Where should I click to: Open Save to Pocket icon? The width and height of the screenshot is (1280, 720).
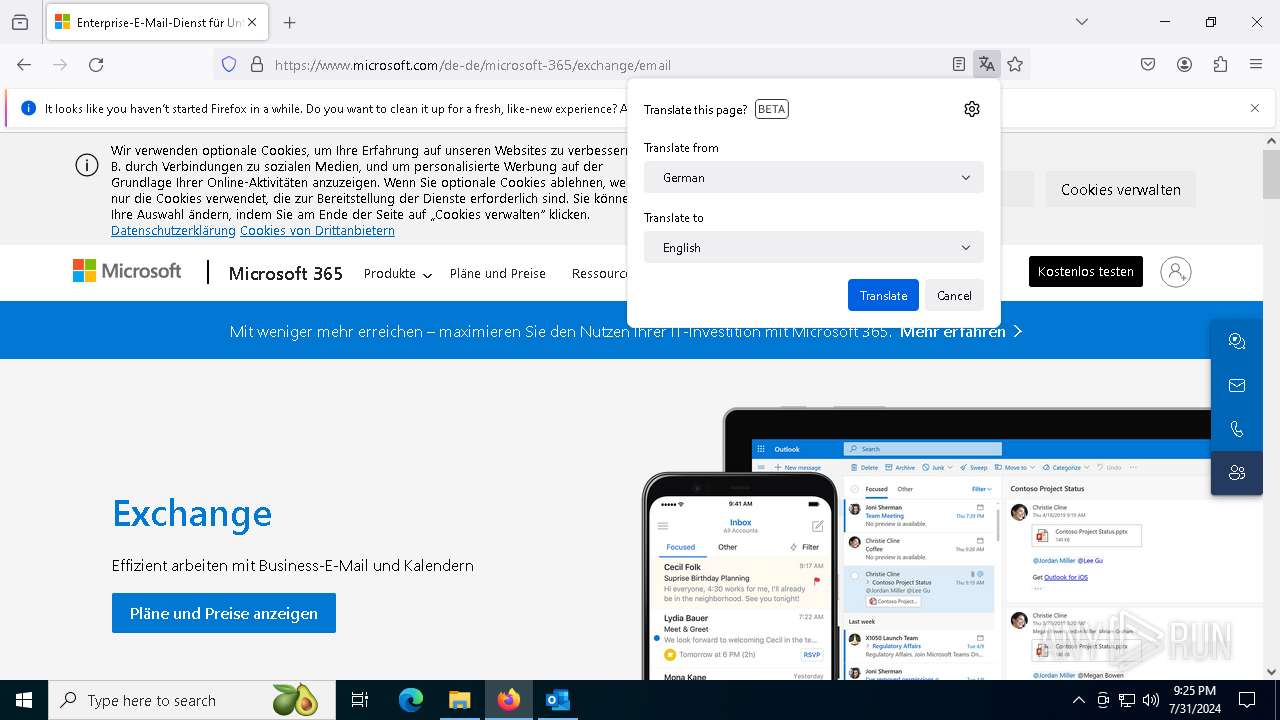click(x=1148, y=64)
